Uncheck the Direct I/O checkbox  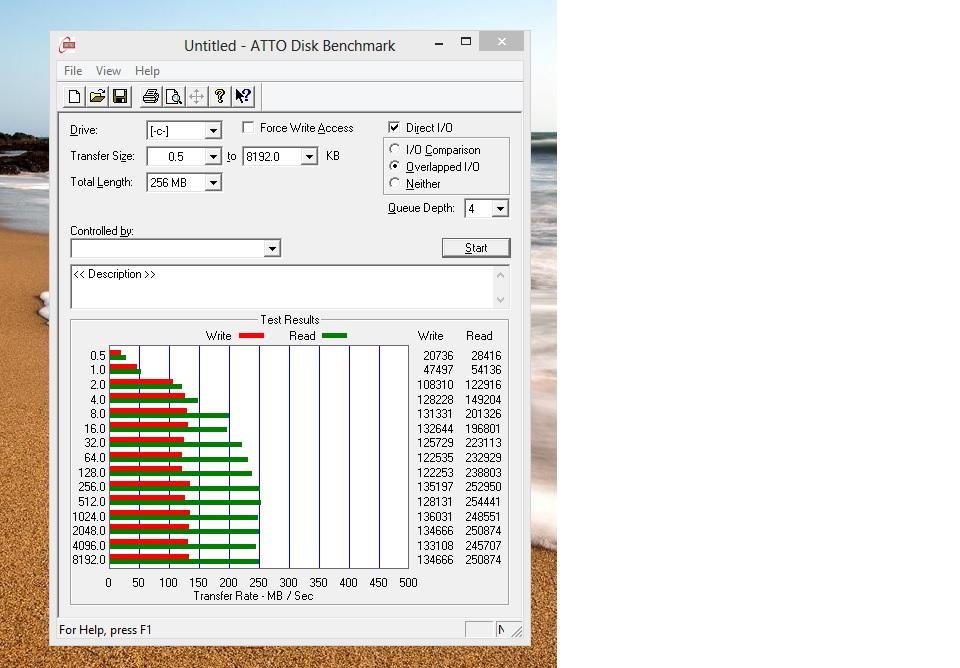(394, 127)
